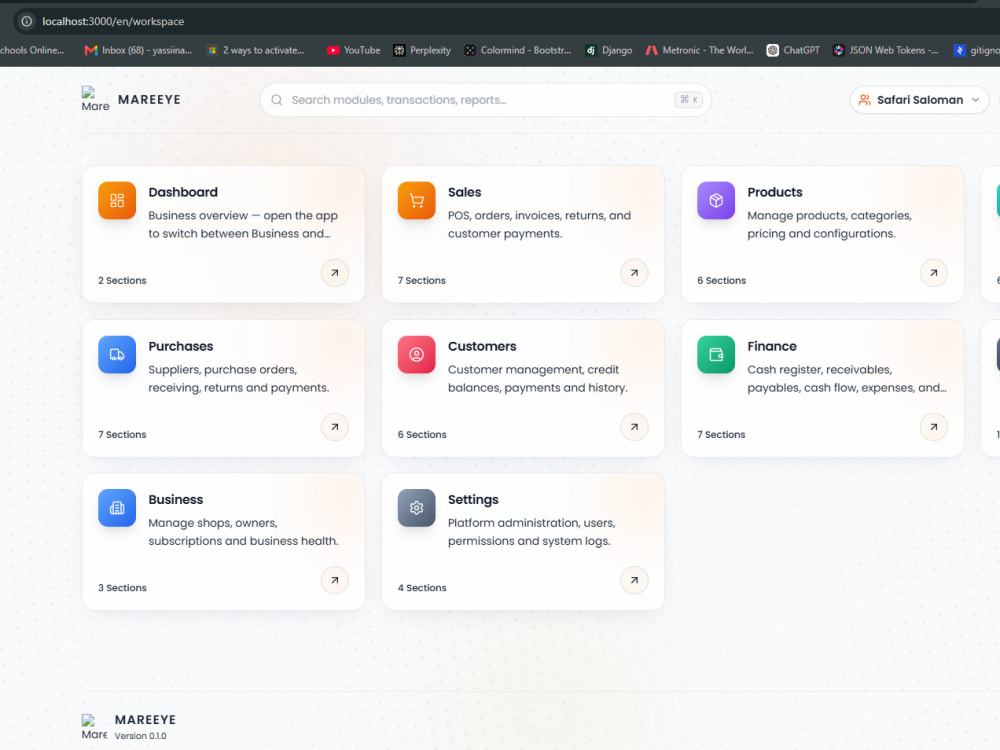Image resolution: width=1000 pixels, height=750 pixels.
Task: Expand the Safari Saloman dropdown chevron
Action: tap(975, 100)
